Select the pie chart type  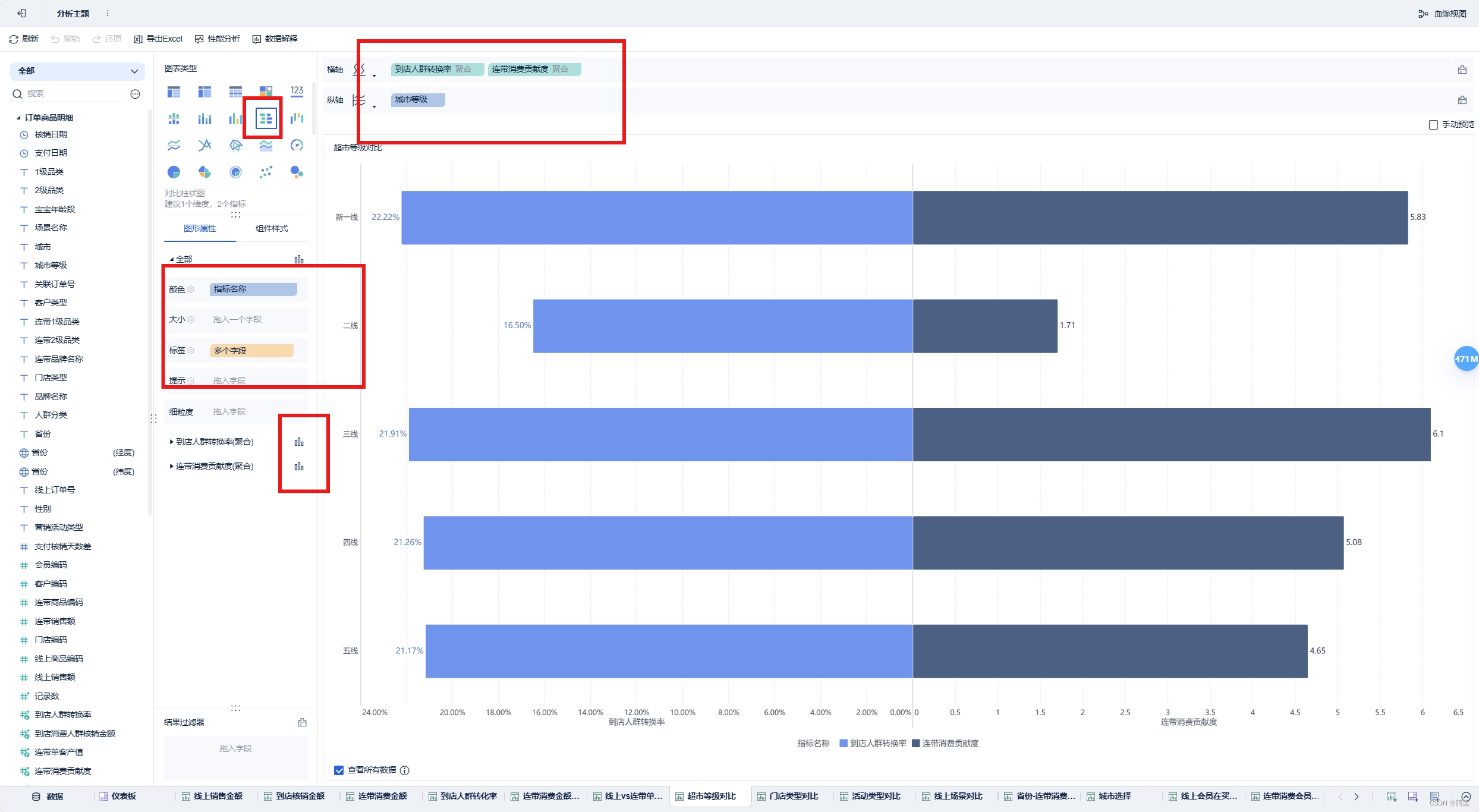click(x=174, y=172)
